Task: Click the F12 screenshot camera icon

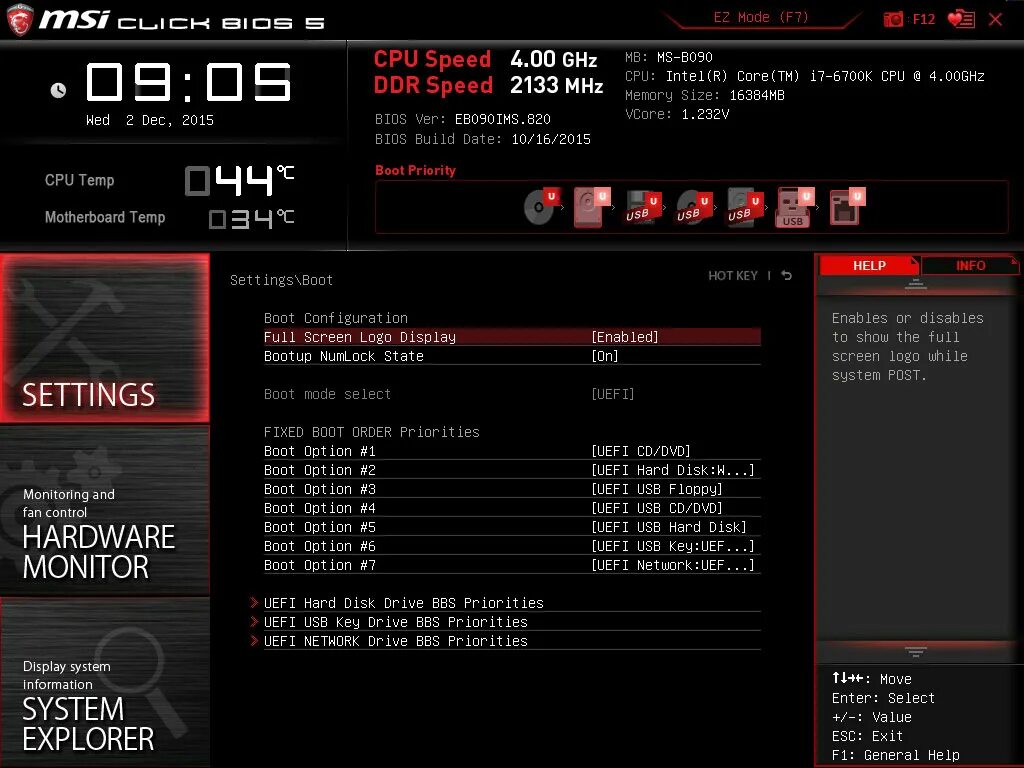Action: tap(893, 20)
